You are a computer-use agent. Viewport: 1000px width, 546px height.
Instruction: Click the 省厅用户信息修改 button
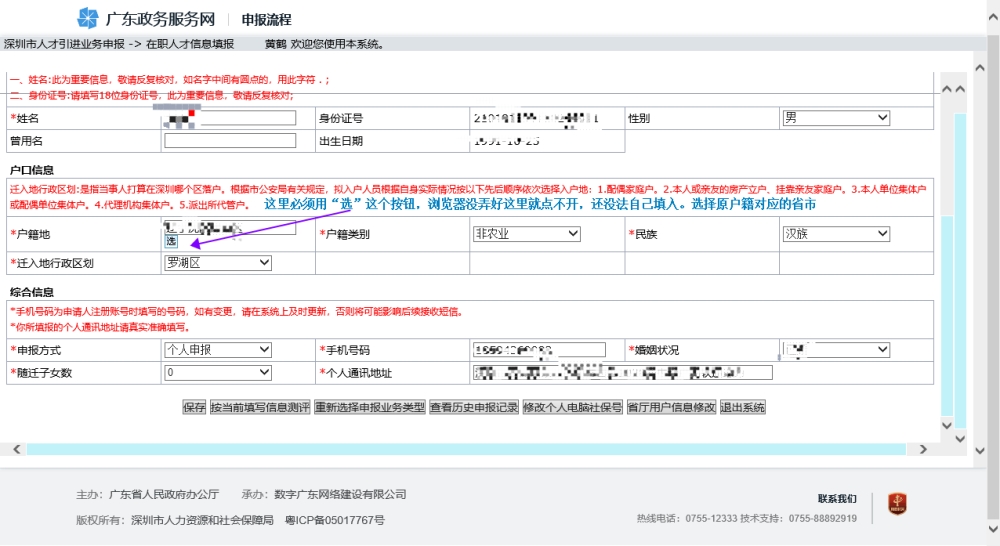(672, 408)
